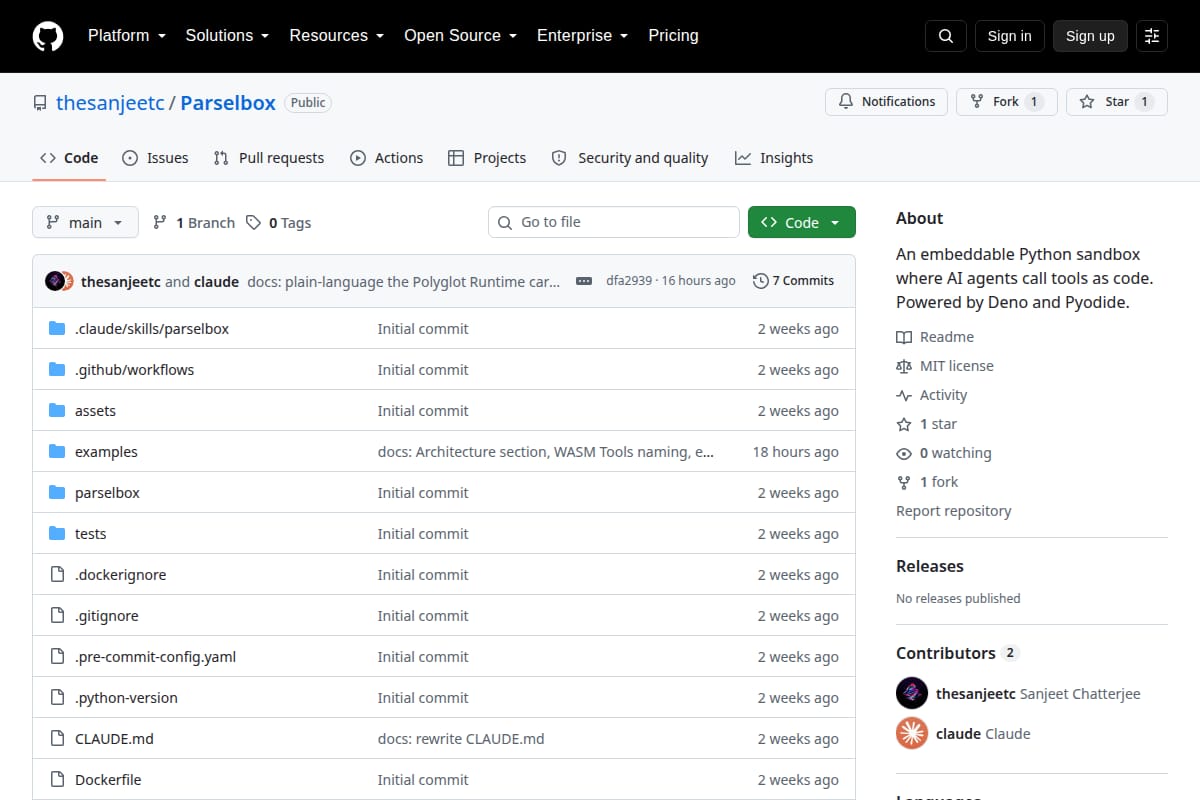Click the CLAUDE.md file icon

pyautogui.click(x=57, y=739)
